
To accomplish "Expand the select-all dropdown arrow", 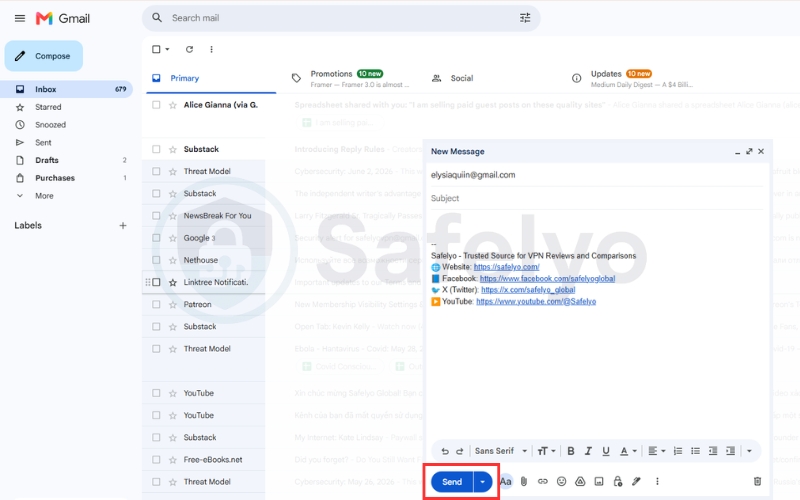I will click(167, 49).
